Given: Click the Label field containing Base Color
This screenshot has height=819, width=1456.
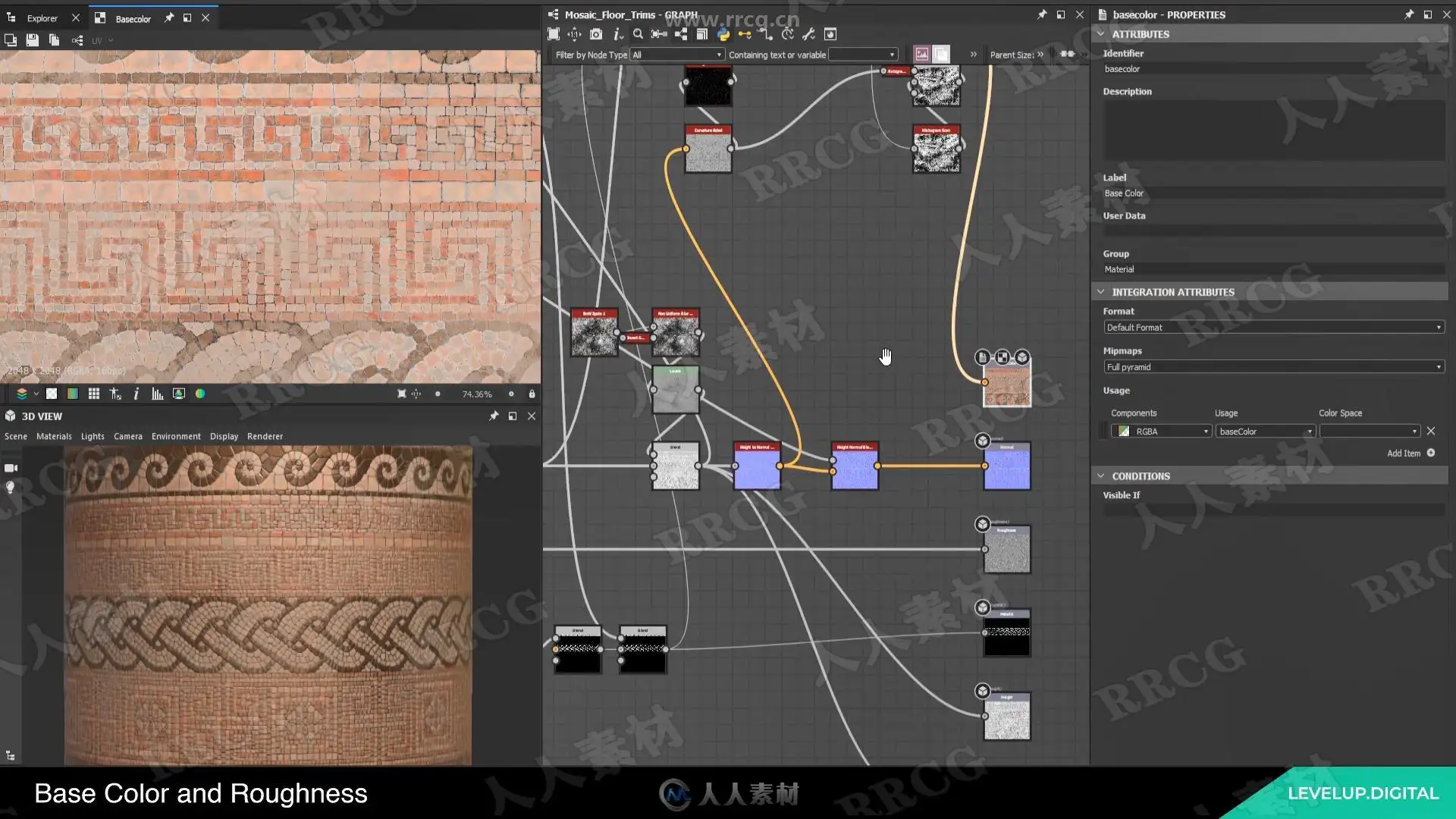Looking at the screenshot, I should (x=1273, y=193).
